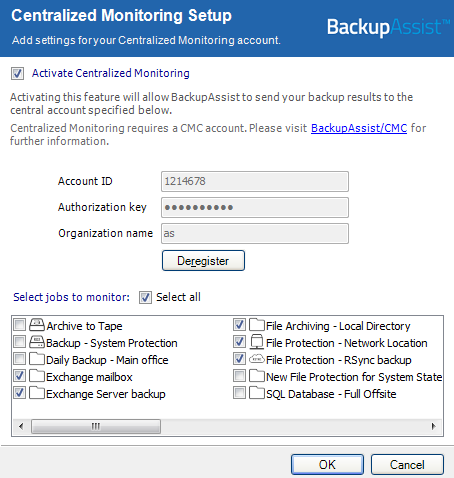
Task: Click the folder icon for Daily Backup - Main office
Action: click(x=37, y=359)
